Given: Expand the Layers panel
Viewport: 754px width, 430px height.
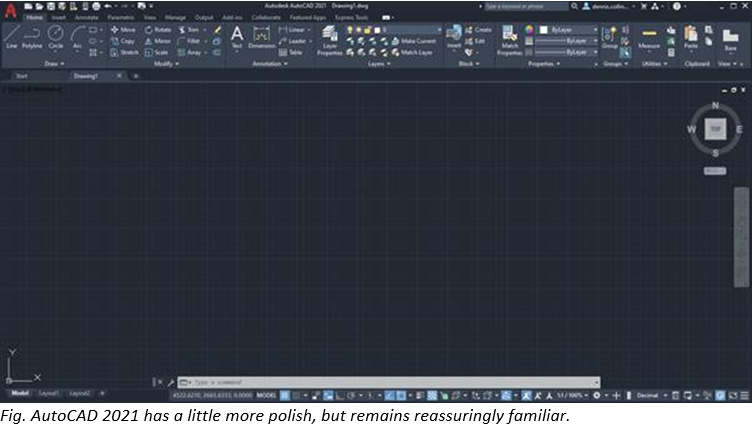Looking at the screenshot, I should click(379, 63).
